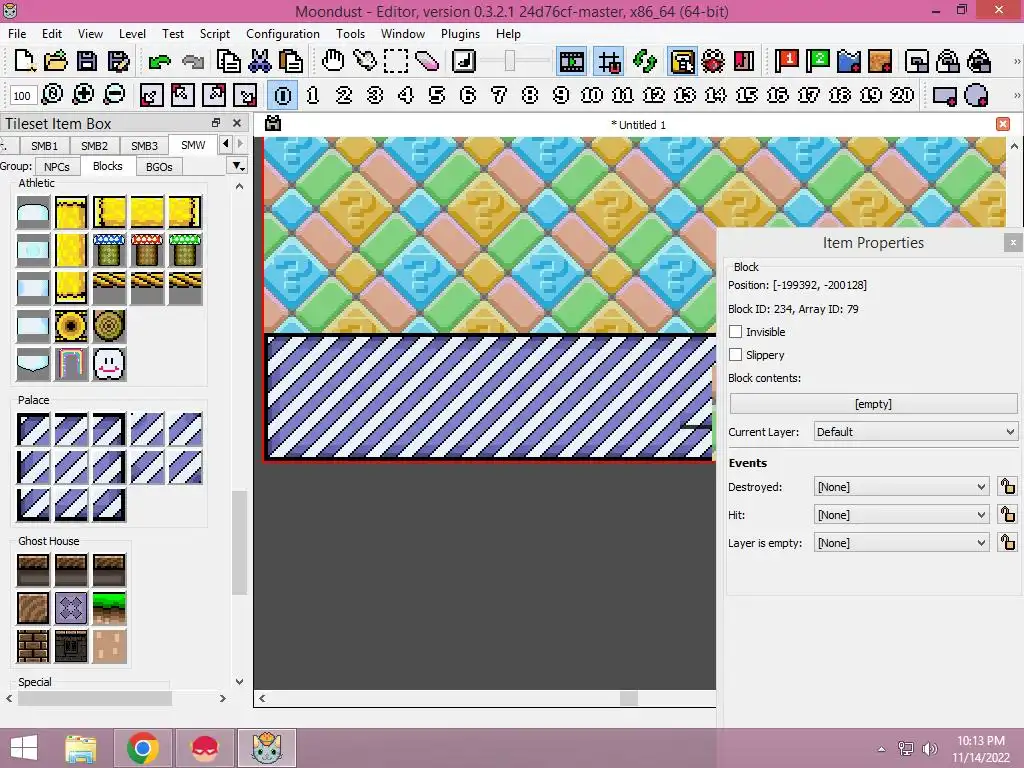Click the green reload arrows icon
This screenshot has width=1024, height=768.
(x=645, y=61)
